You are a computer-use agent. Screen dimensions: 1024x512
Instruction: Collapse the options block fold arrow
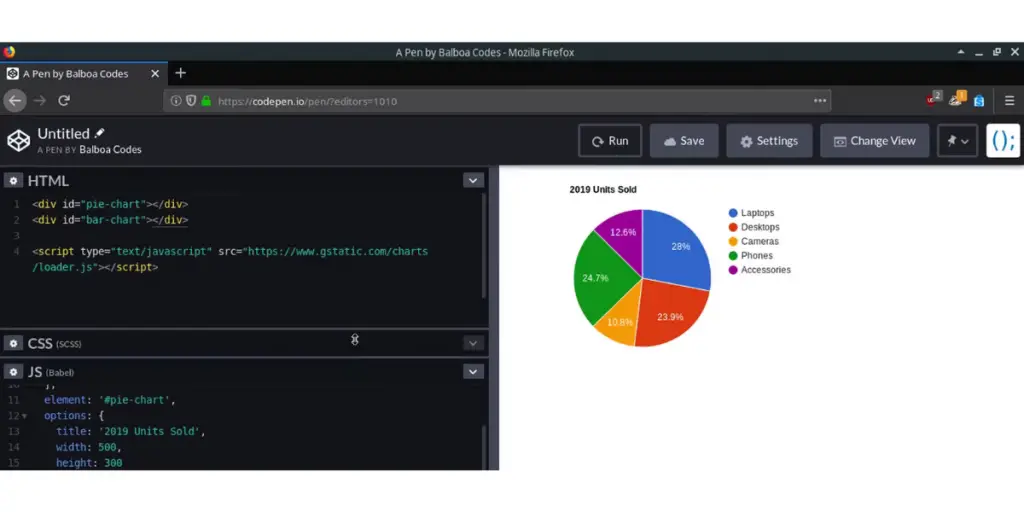click(x=25, y=416)
